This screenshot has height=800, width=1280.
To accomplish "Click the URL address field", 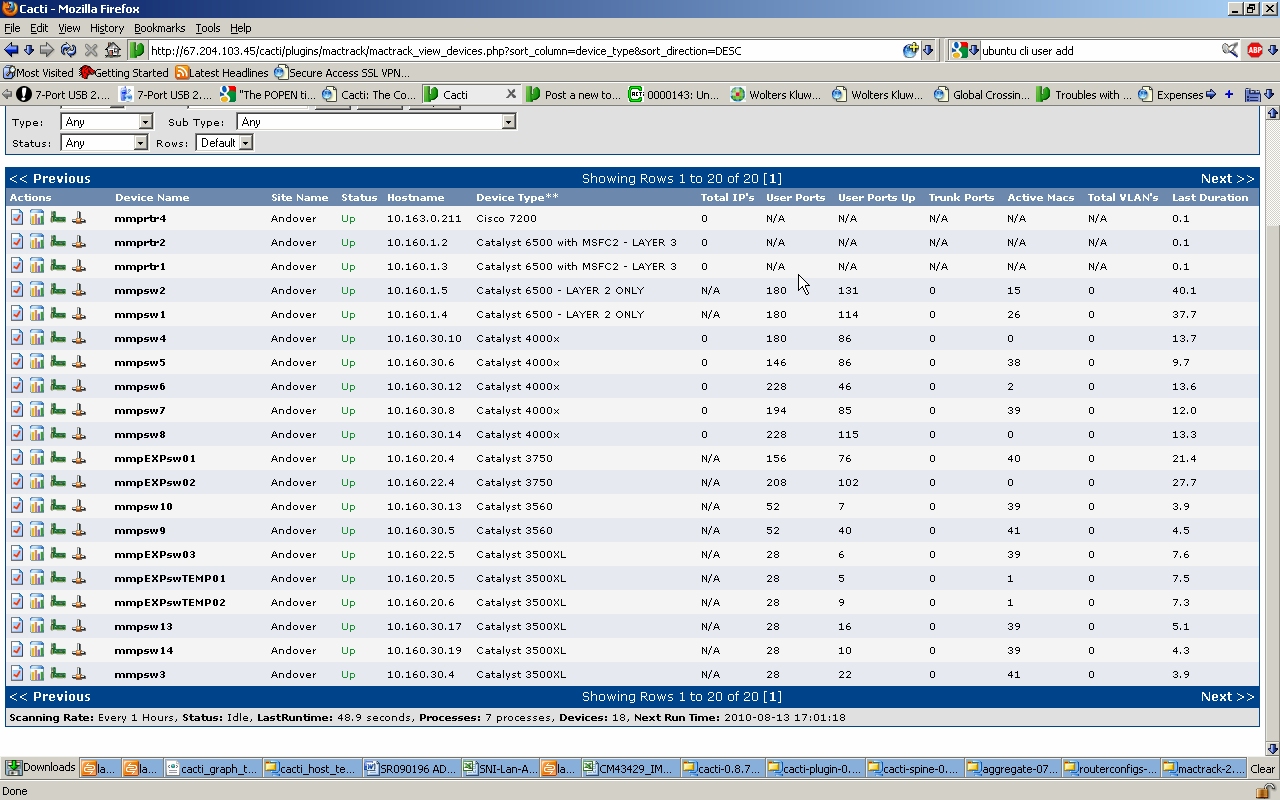I will pos(525,50).
